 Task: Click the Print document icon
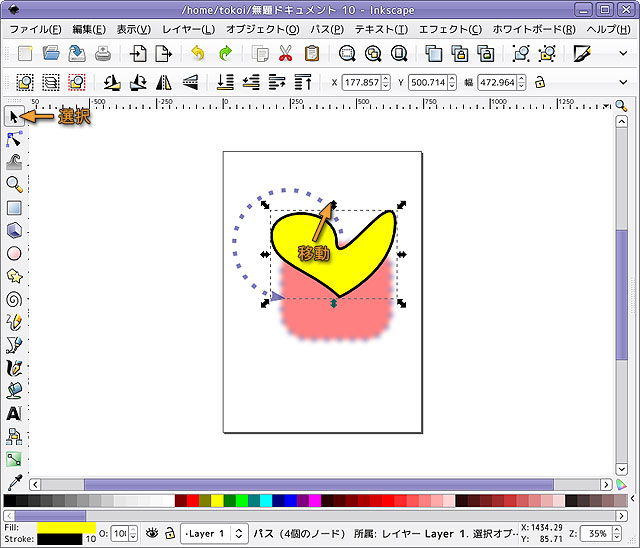(x=103, y=54)
